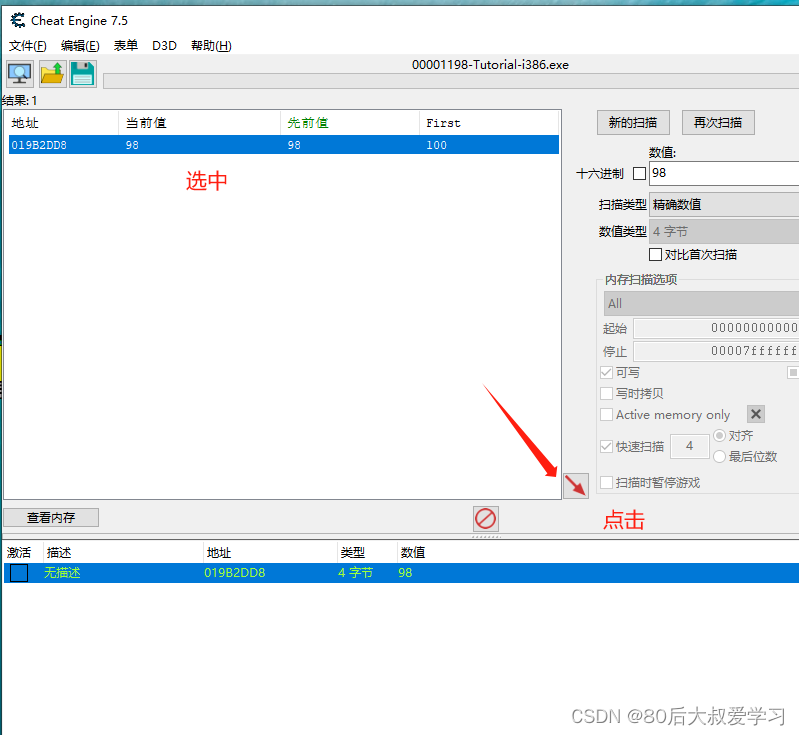The height and width of the screenshot is (735, 799).
Task: Click the 起始 start address field
Action: (x=716, y=328)
